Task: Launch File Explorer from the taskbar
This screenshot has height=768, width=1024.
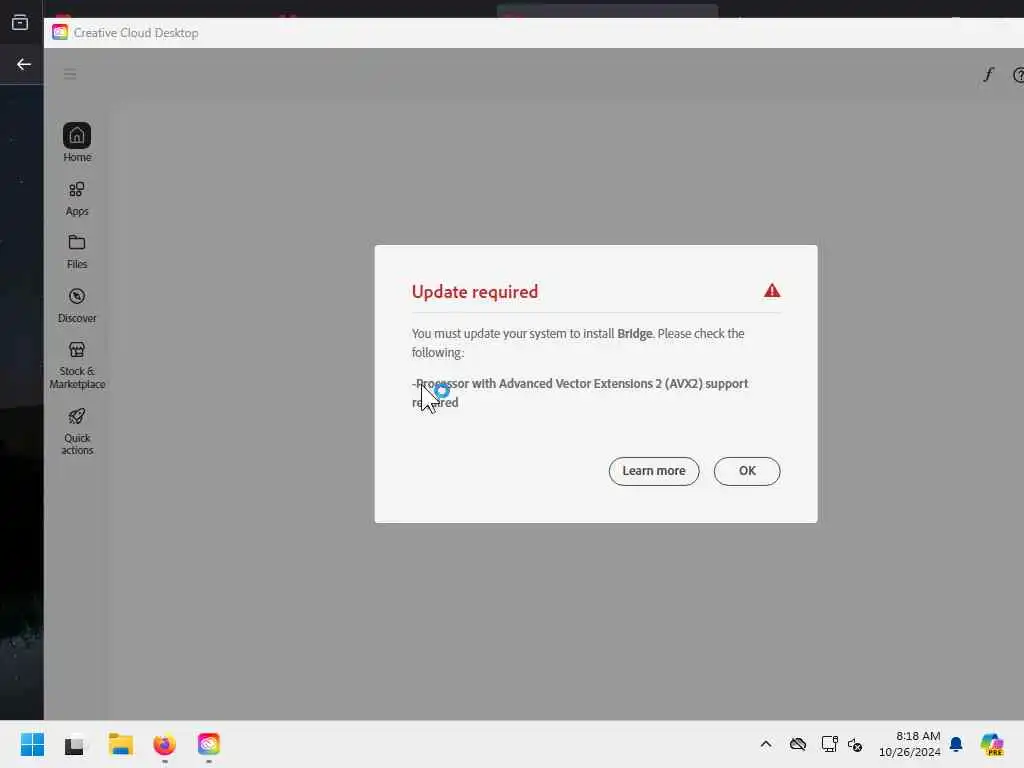Action: click(120, 744)
